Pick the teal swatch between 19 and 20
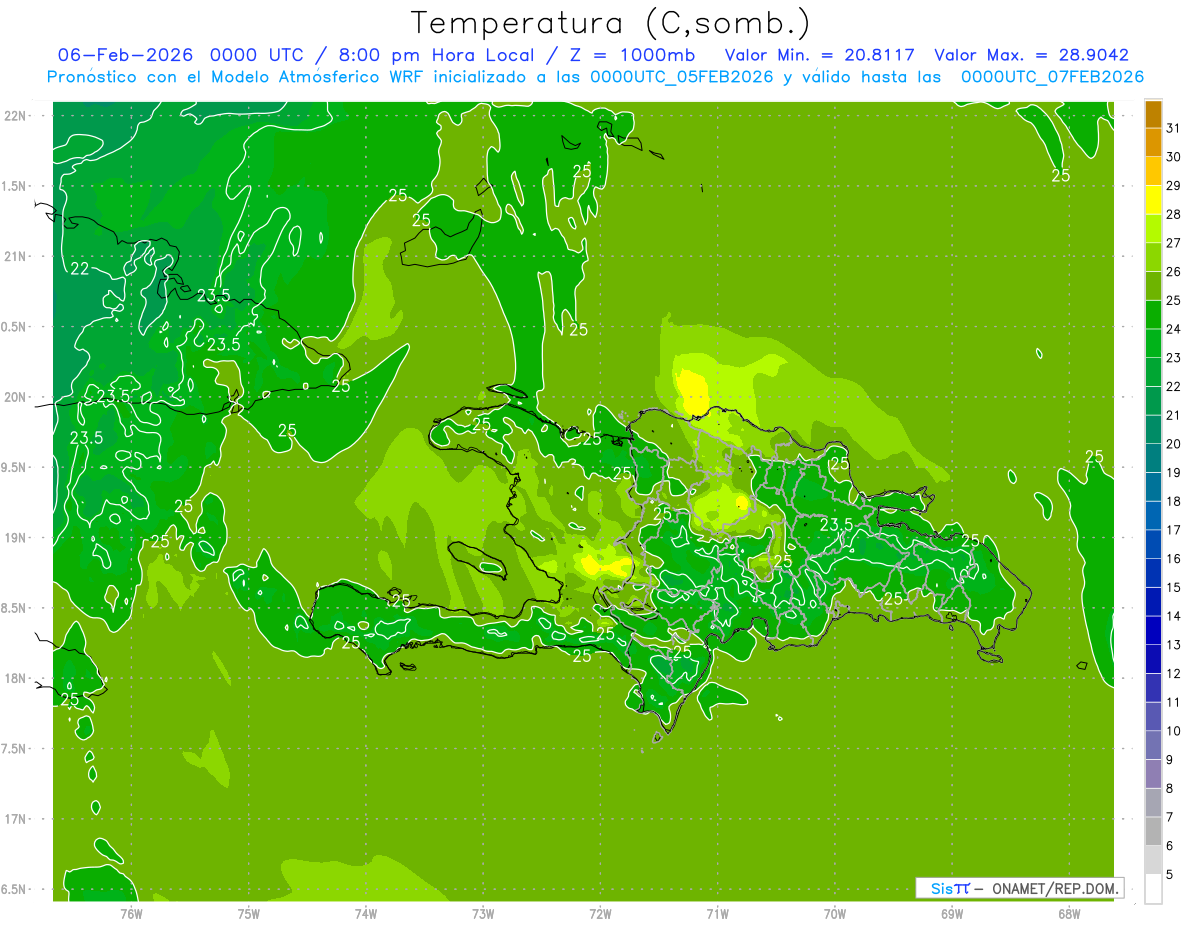Viewport: 1200px width, 927px height. tap(1153, 458)
